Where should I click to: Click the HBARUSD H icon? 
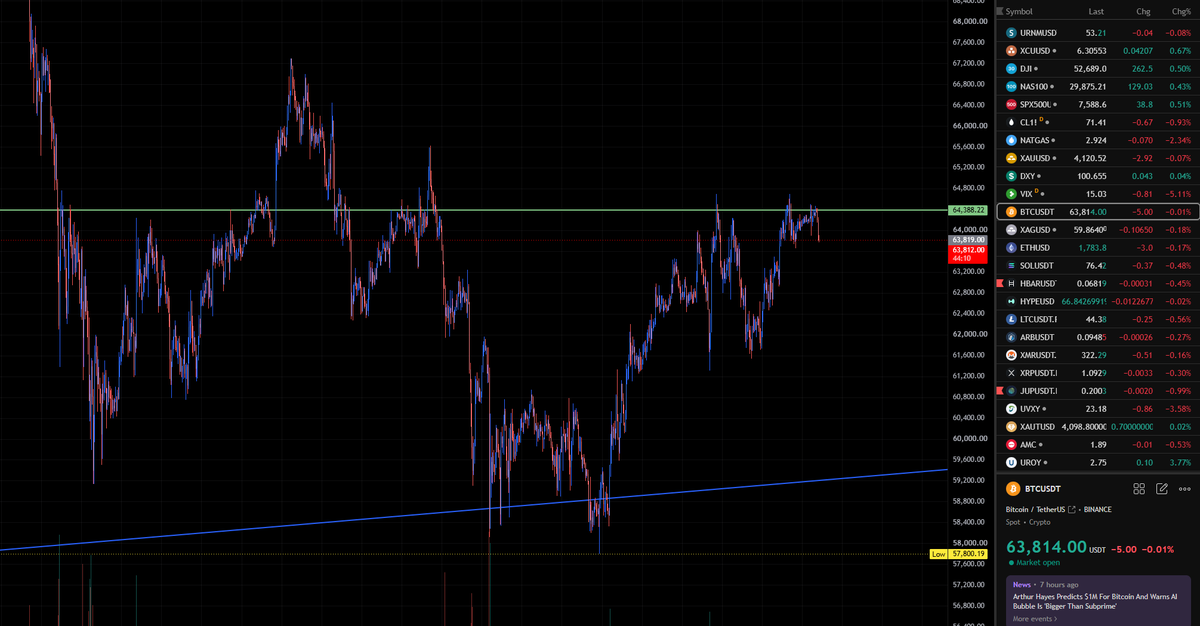tap(1011, 284)
